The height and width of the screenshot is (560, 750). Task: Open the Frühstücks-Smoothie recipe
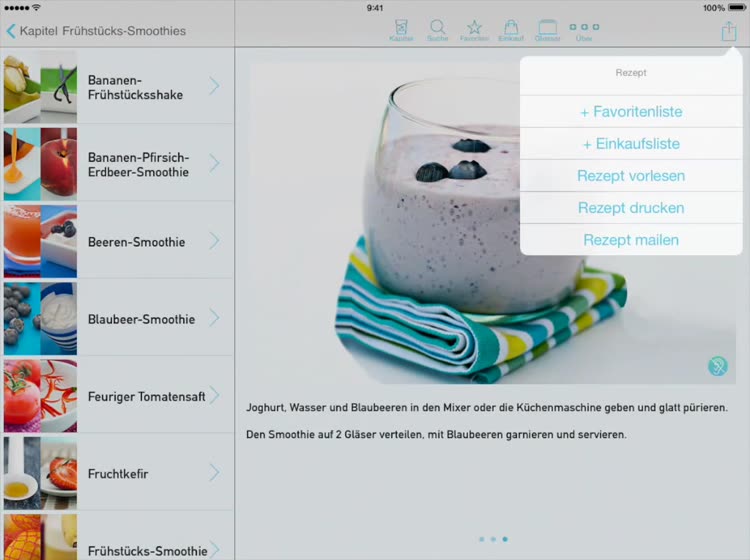click(118, 537)
